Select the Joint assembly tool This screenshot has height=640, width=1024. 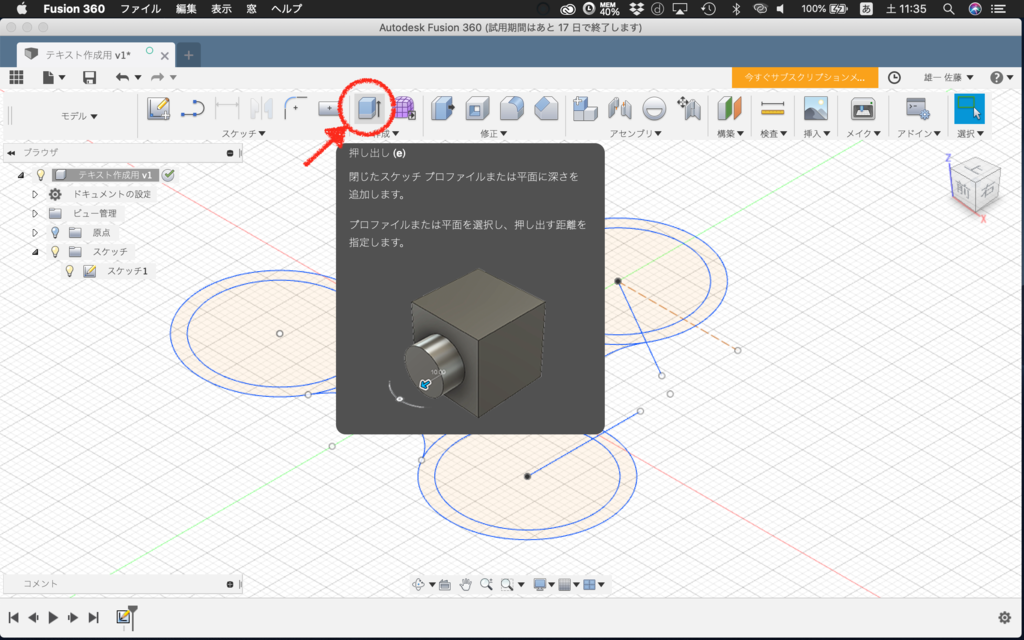[x=619, y=108]
